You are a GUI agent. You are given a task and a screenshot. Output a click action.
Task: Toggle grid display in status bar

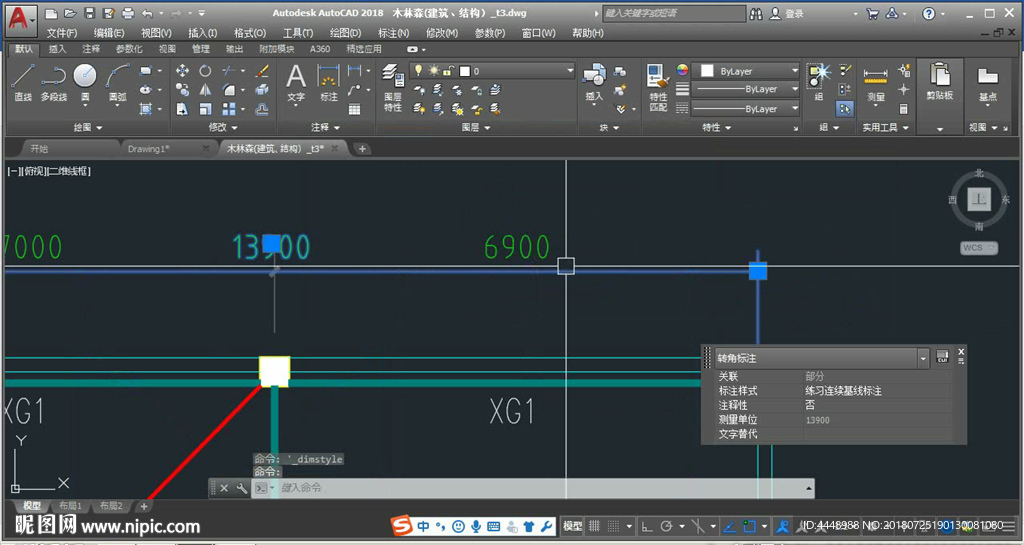596,526
